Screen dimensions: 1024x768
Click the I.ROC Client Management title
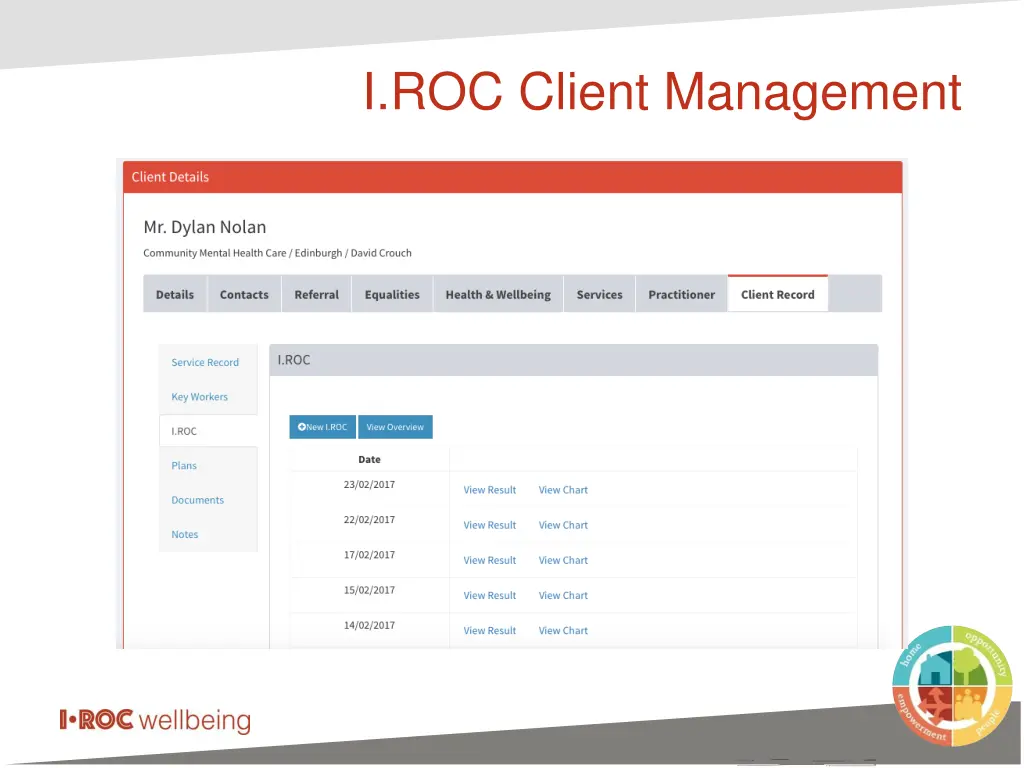tap(662, 92)
